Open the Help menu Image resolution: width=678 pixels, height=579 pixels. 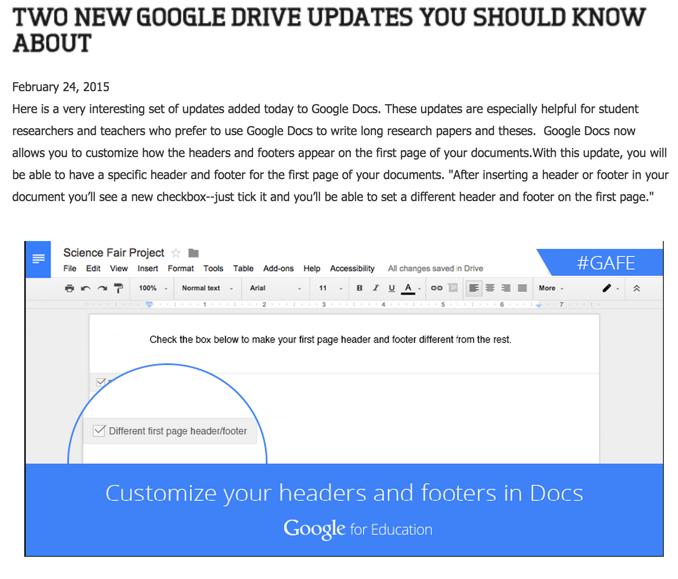click(311, 269)
